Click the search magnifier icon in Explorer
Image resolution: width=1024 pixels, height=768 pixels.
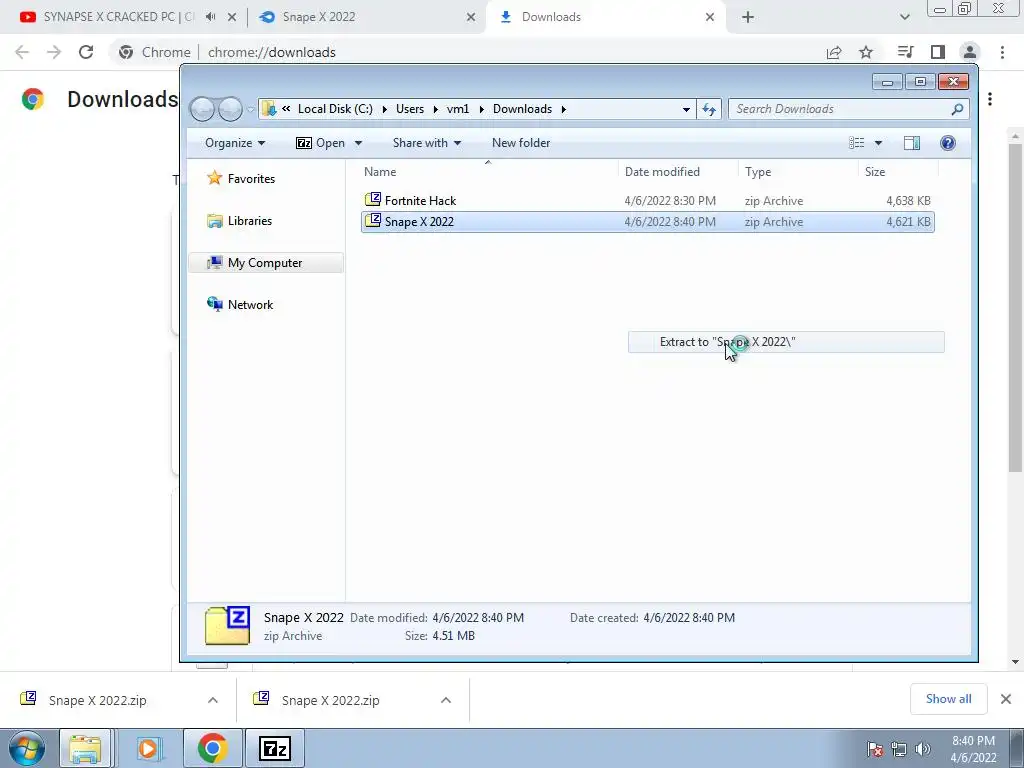[957, 109]
